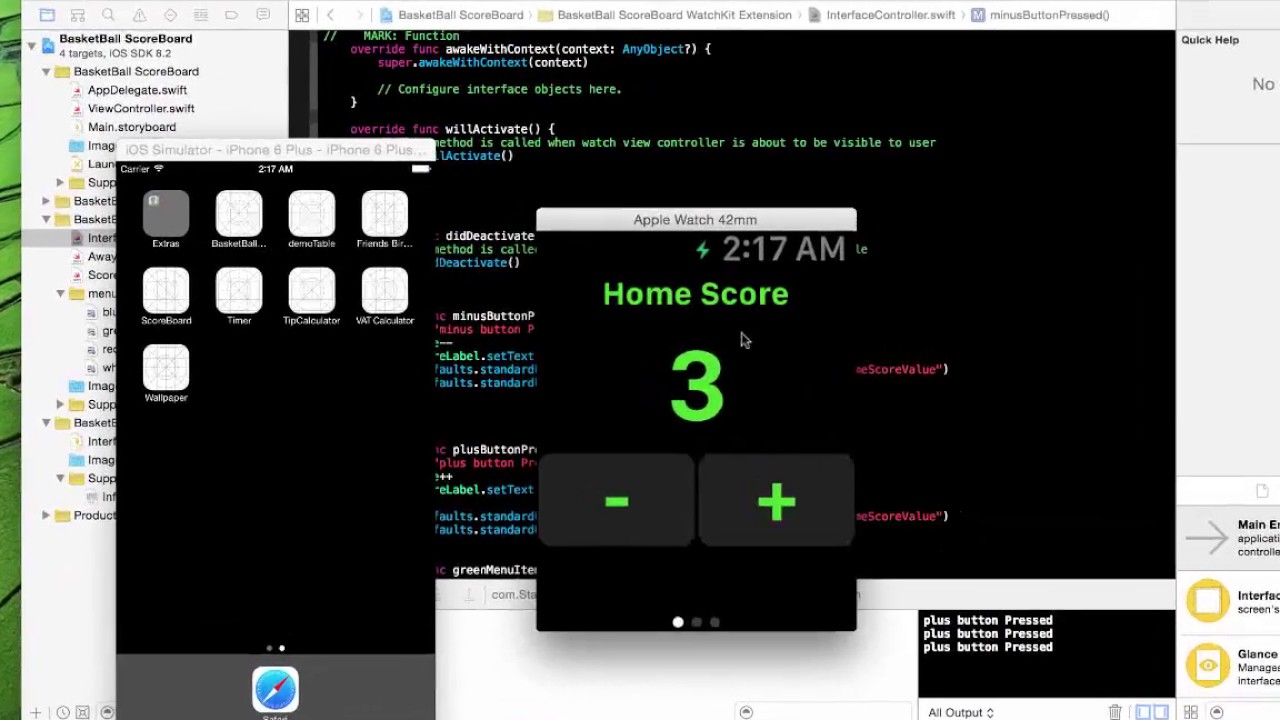
Task: Open Safari in the simulator dock
Action: pyautogui.click(x=275, y=690)
